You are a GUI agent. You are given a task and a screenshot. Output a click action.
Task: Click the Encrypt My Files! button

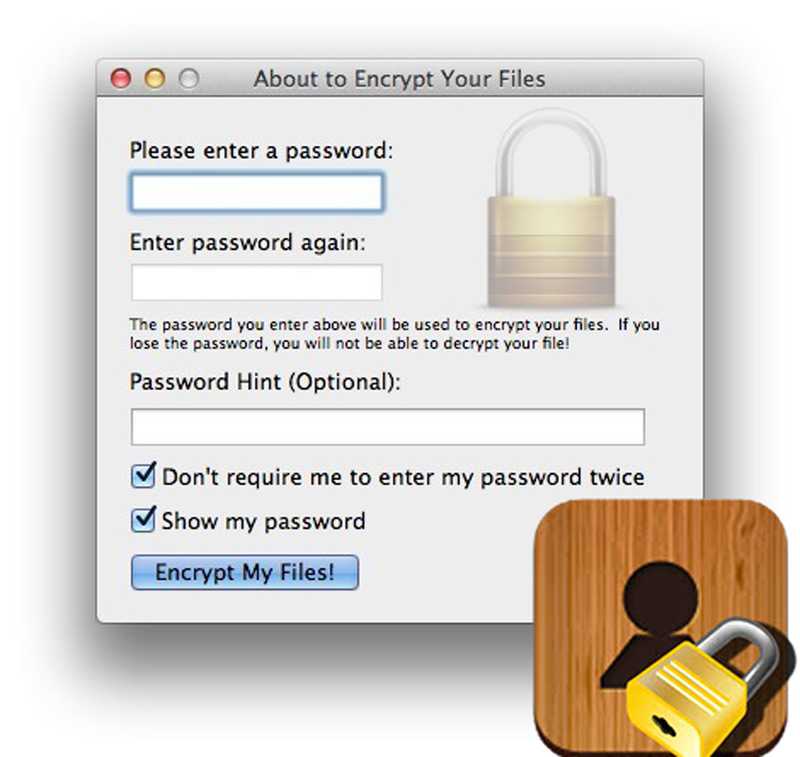(x=245, y=572)
